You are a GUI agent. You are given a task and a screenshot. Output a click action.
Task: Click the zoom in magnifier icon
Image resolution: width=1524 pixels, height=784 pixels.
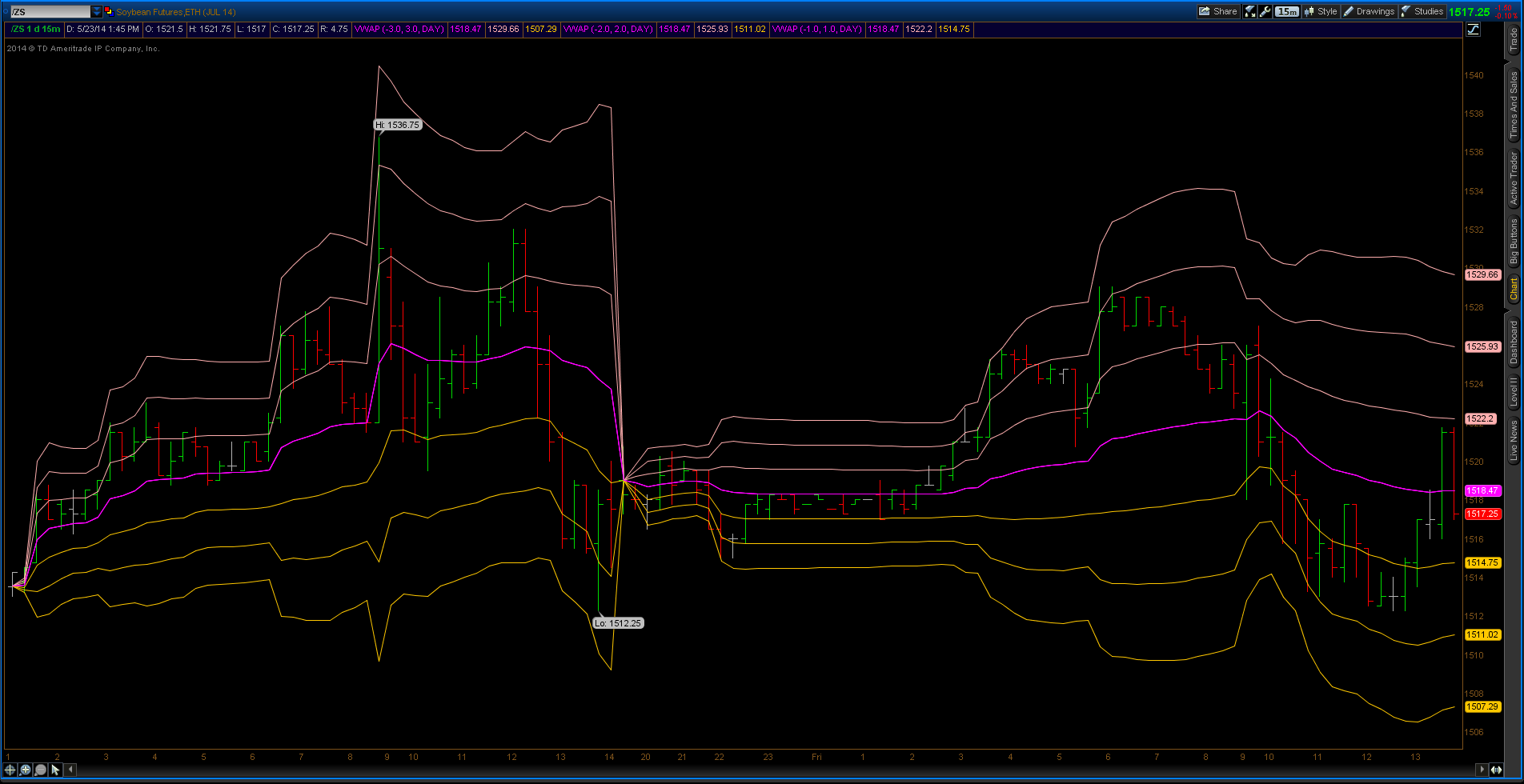pos(26,770)
